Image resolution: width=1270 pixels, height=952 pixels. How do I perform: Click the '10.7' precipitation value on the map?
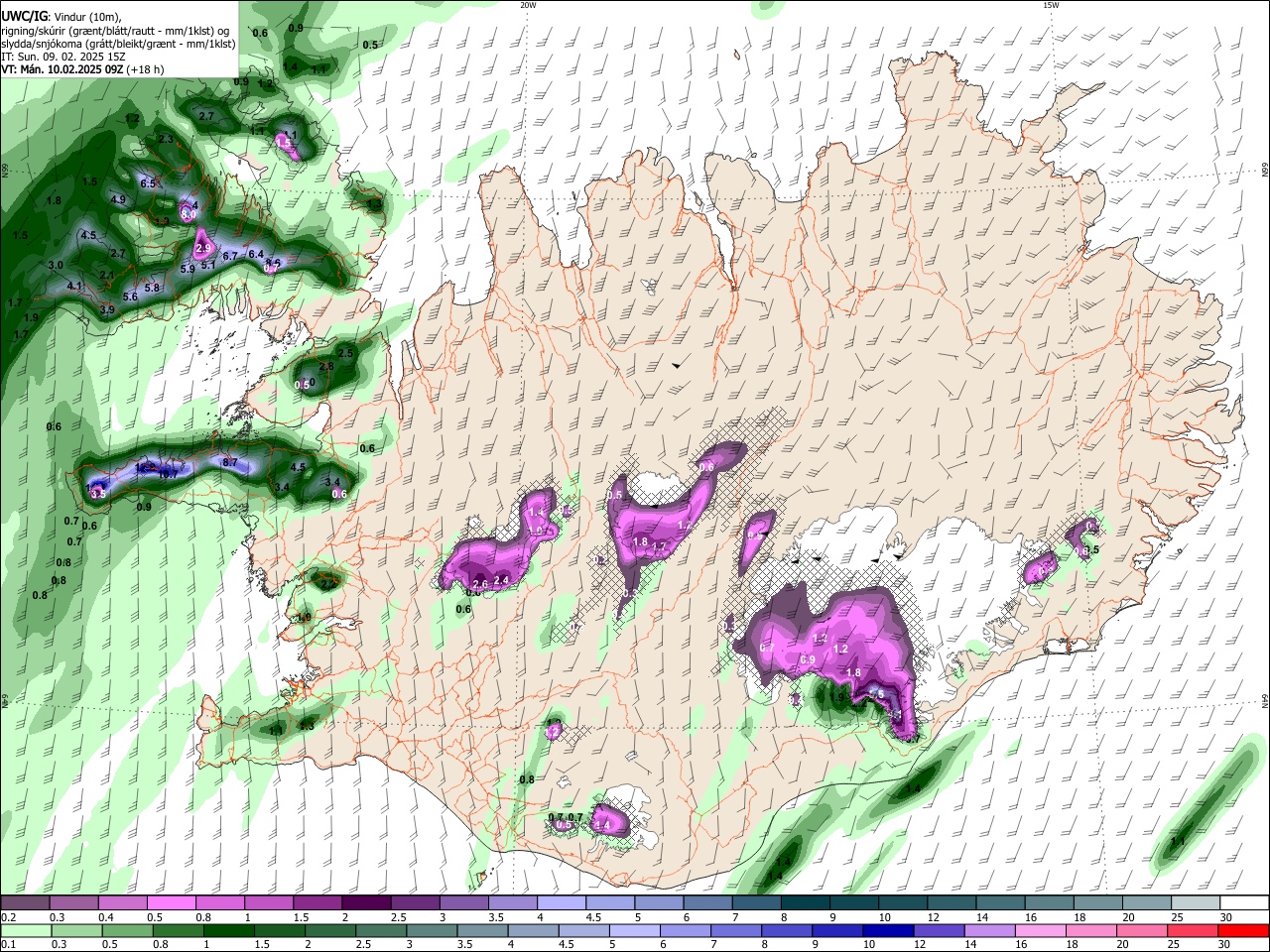point(169,474)
